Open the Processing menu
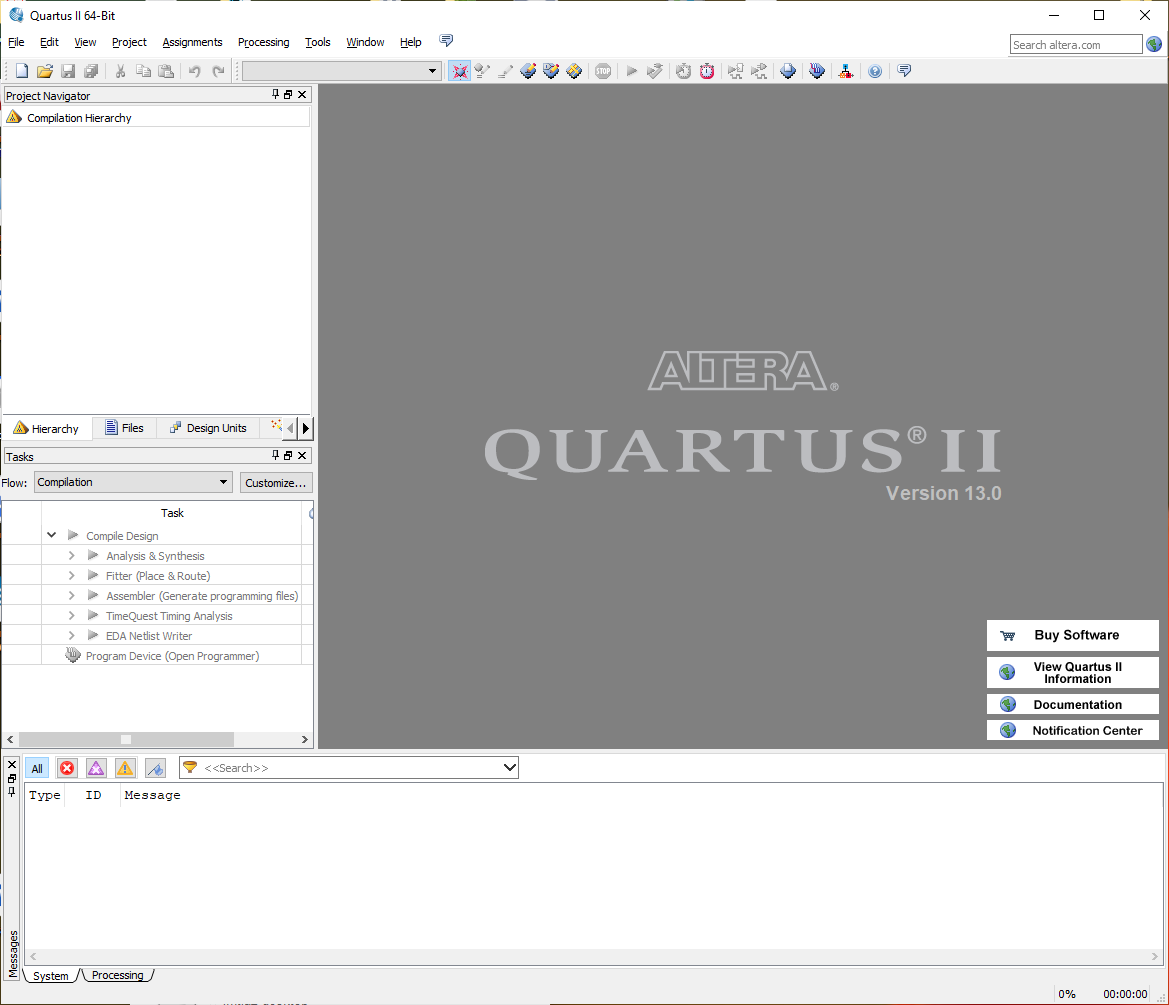 pos(263,42)
